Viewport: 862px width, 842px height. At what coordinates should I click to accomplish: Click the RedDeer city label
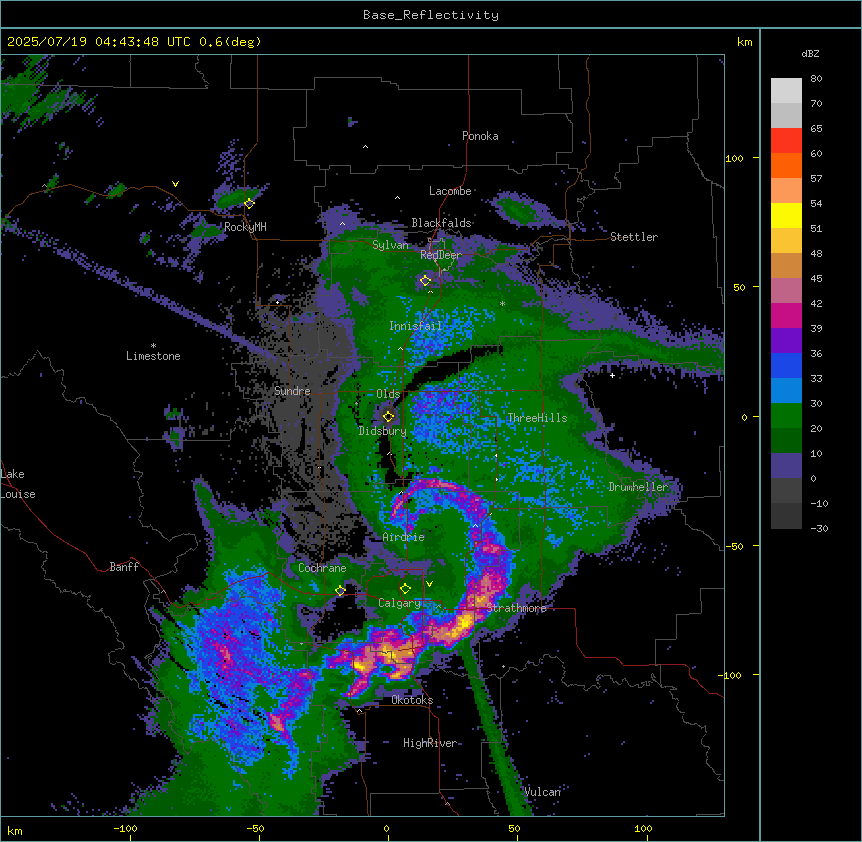click(x=441, y=255)
